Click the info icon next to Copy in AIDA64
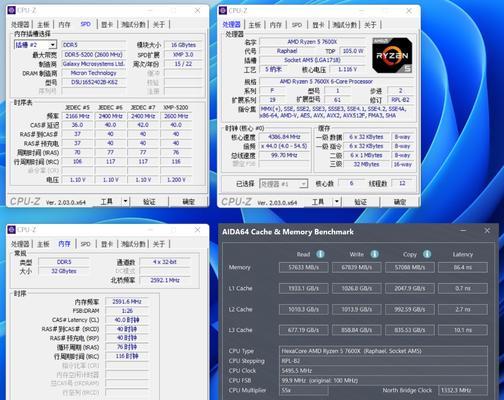Screen dimensions: 504x400 point(427,254)
